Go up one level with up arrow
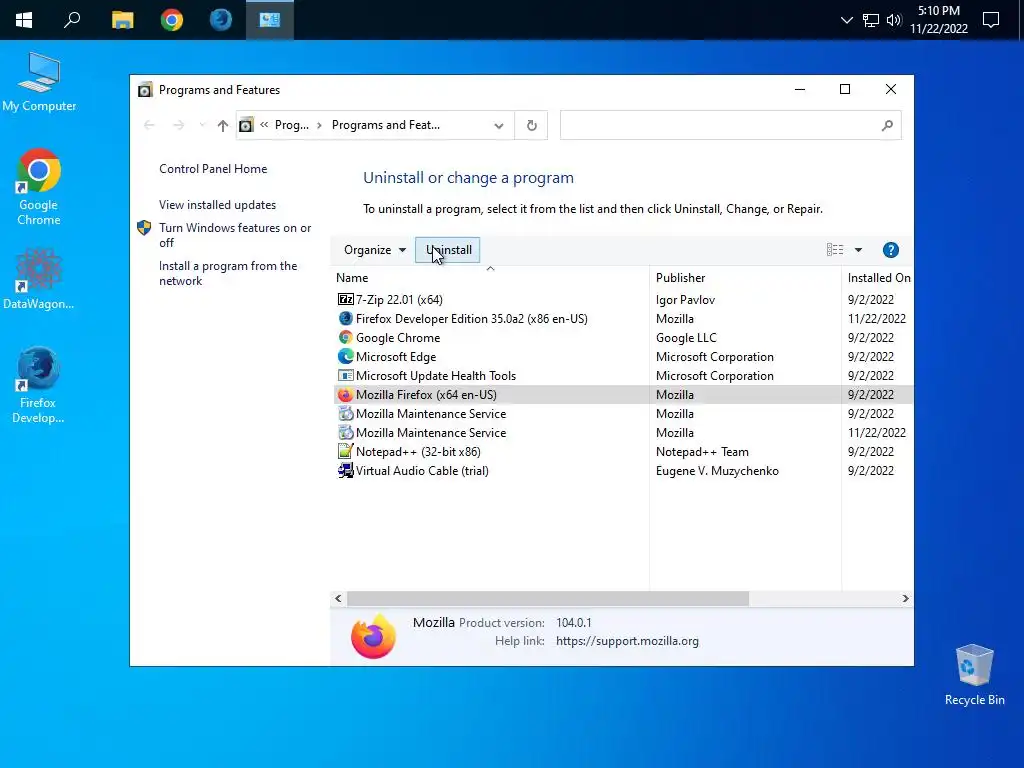Image resolution: width=1024 pixels, height=768 pixels. click(223, 125)
